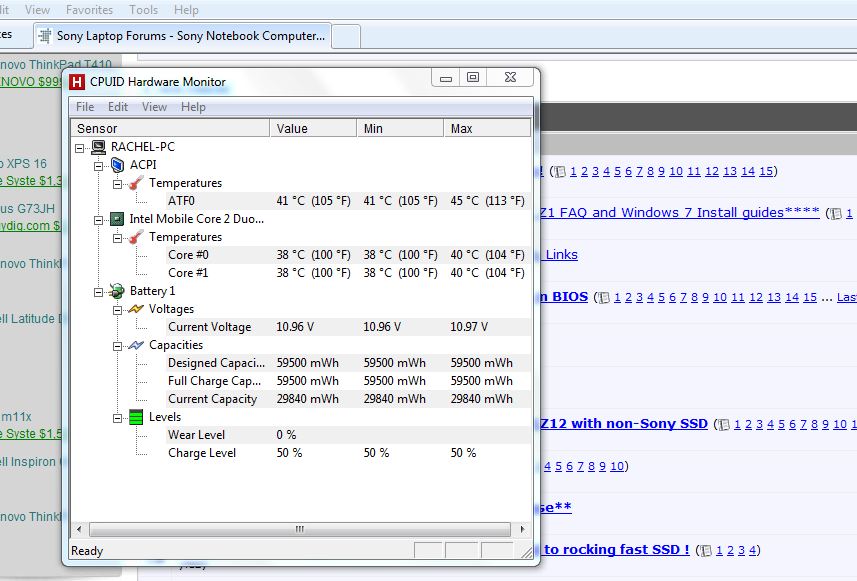857x581 pixels.
Task: Click the Voltages lightning icon
Action: (x=136, y=309)
